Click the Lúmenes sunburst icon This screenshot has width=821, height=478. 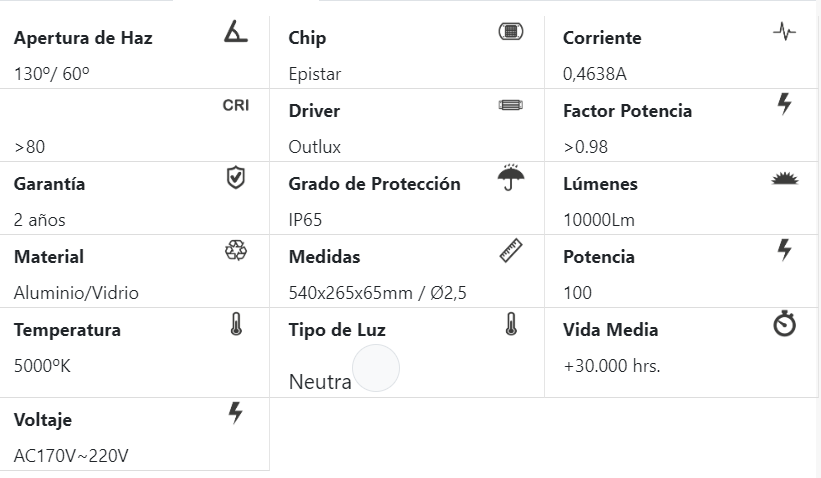[785, 179]
